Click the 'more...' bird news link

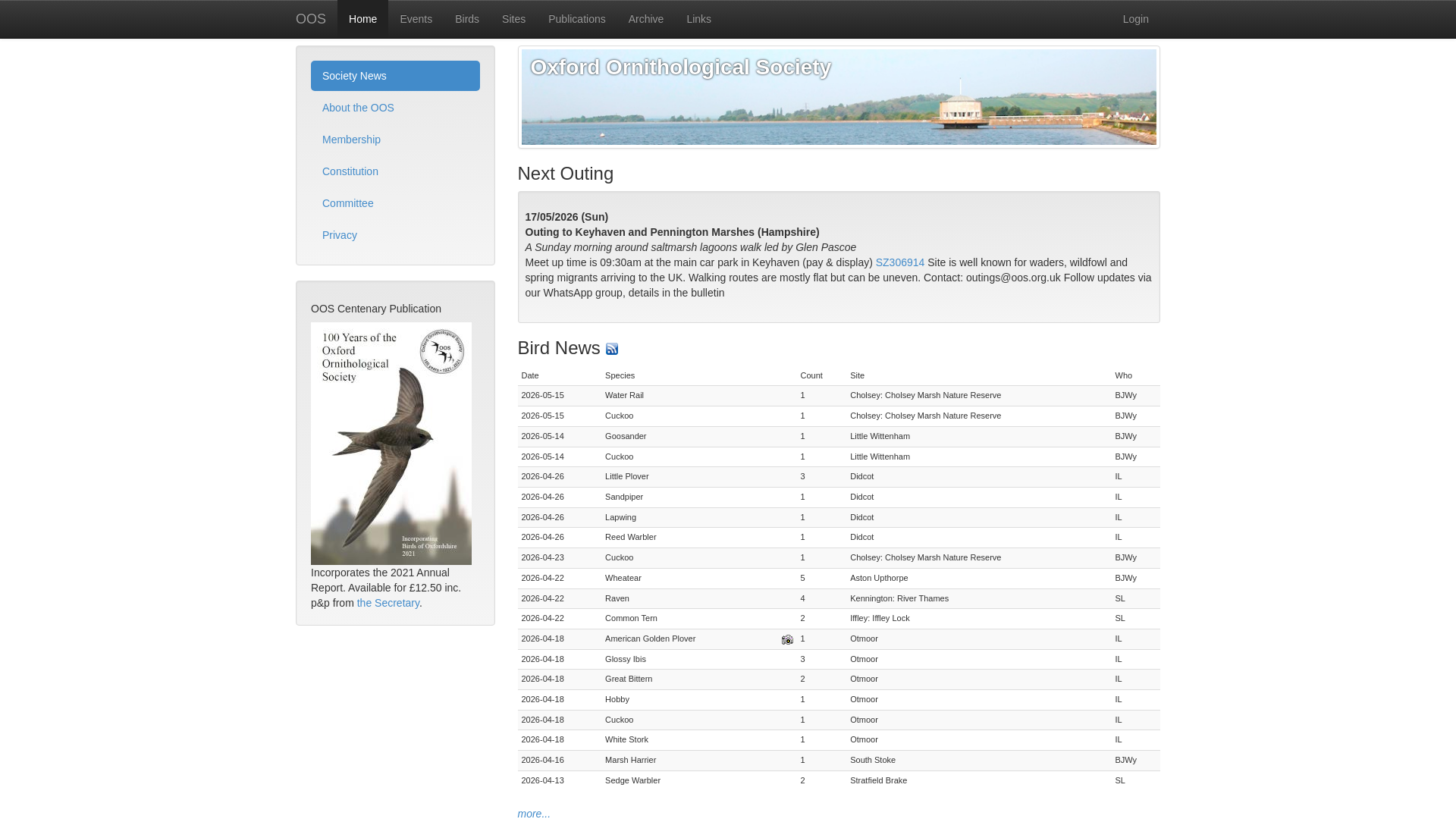534,814
